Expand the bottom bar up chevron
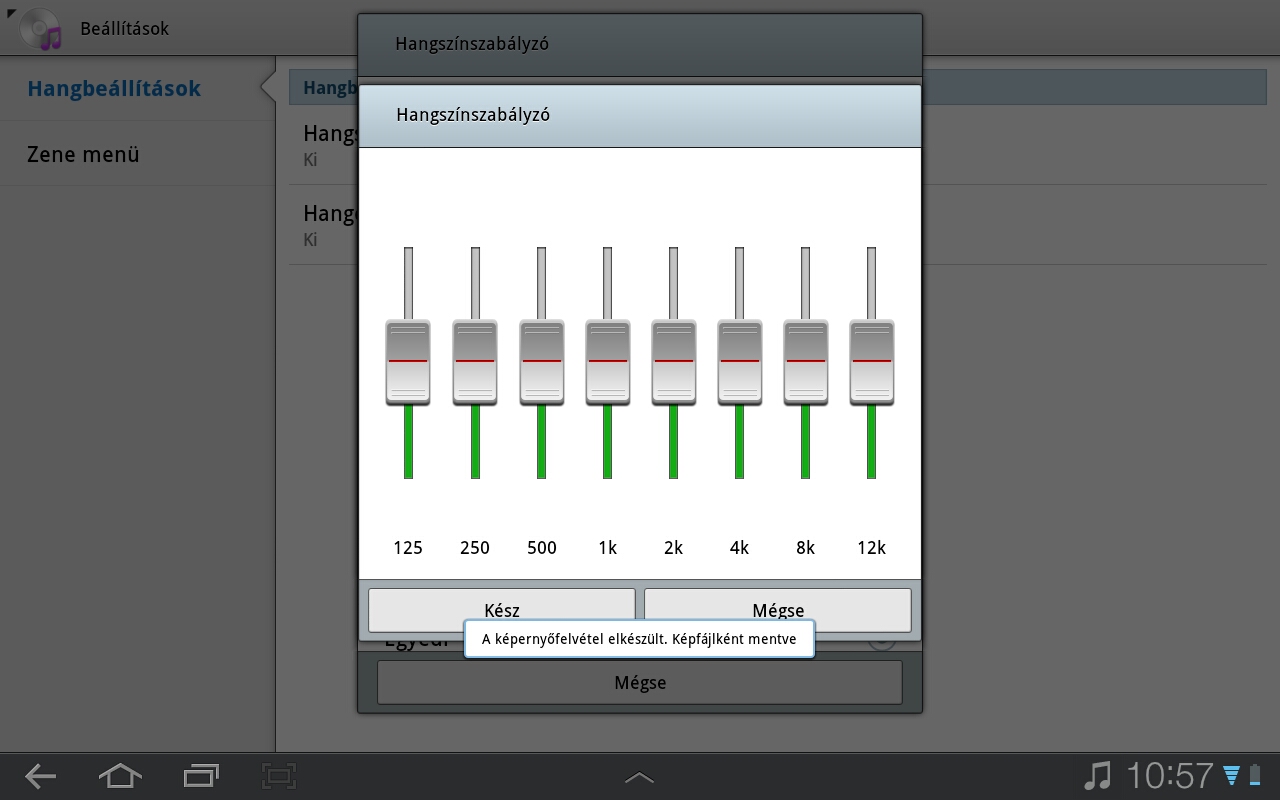 (x=639, y=777)
